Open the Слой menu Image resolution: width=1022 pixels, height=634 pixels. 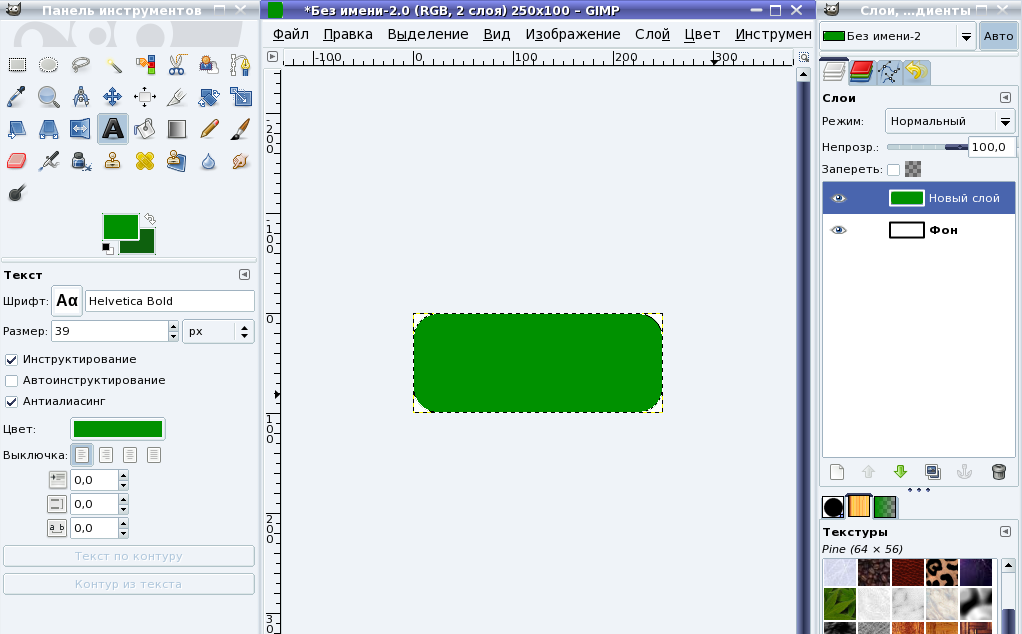click(652, 35)
